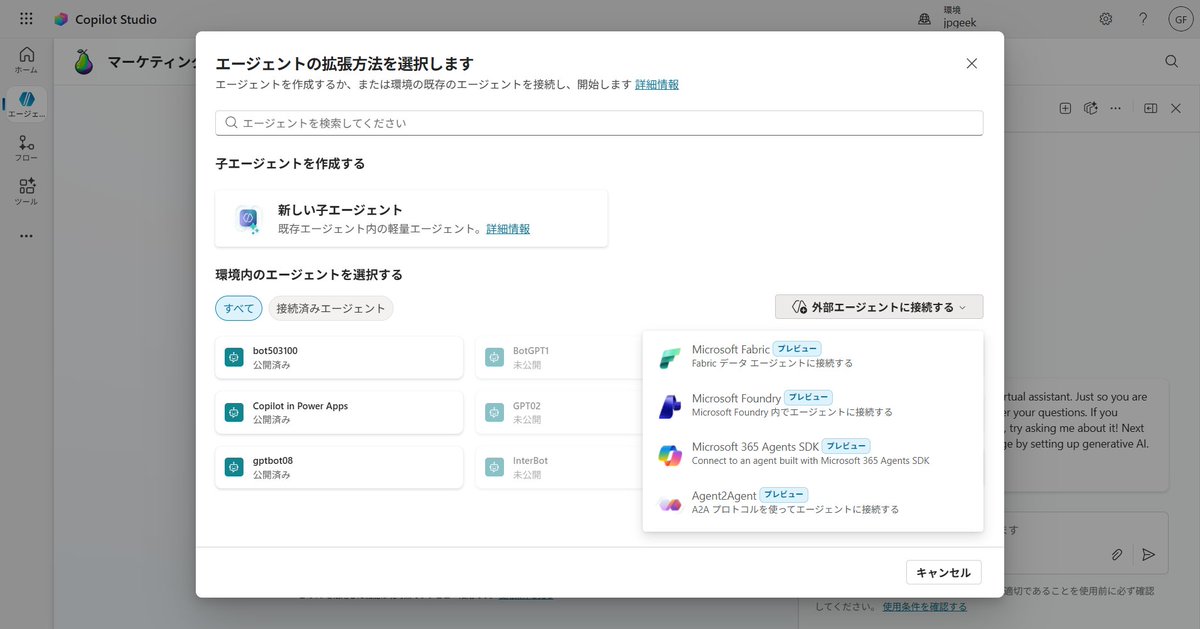Click the activity map icon in test panel
1200x629 pixels.
coord(1091,108)
